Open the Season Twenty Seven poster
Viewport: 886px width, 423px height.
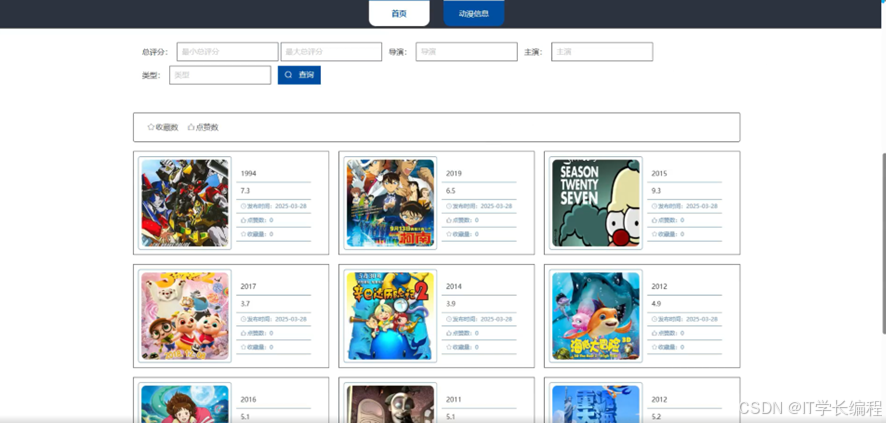pyautogui.click(x=596, y=203)
